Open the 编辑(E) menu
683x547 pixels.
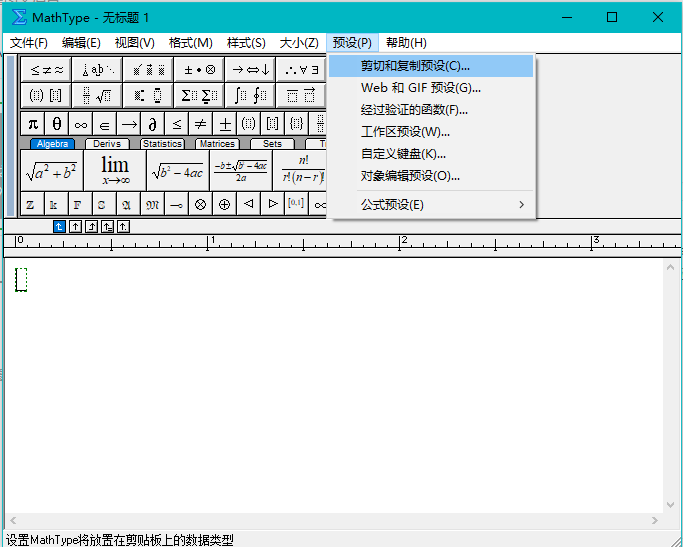81,43
